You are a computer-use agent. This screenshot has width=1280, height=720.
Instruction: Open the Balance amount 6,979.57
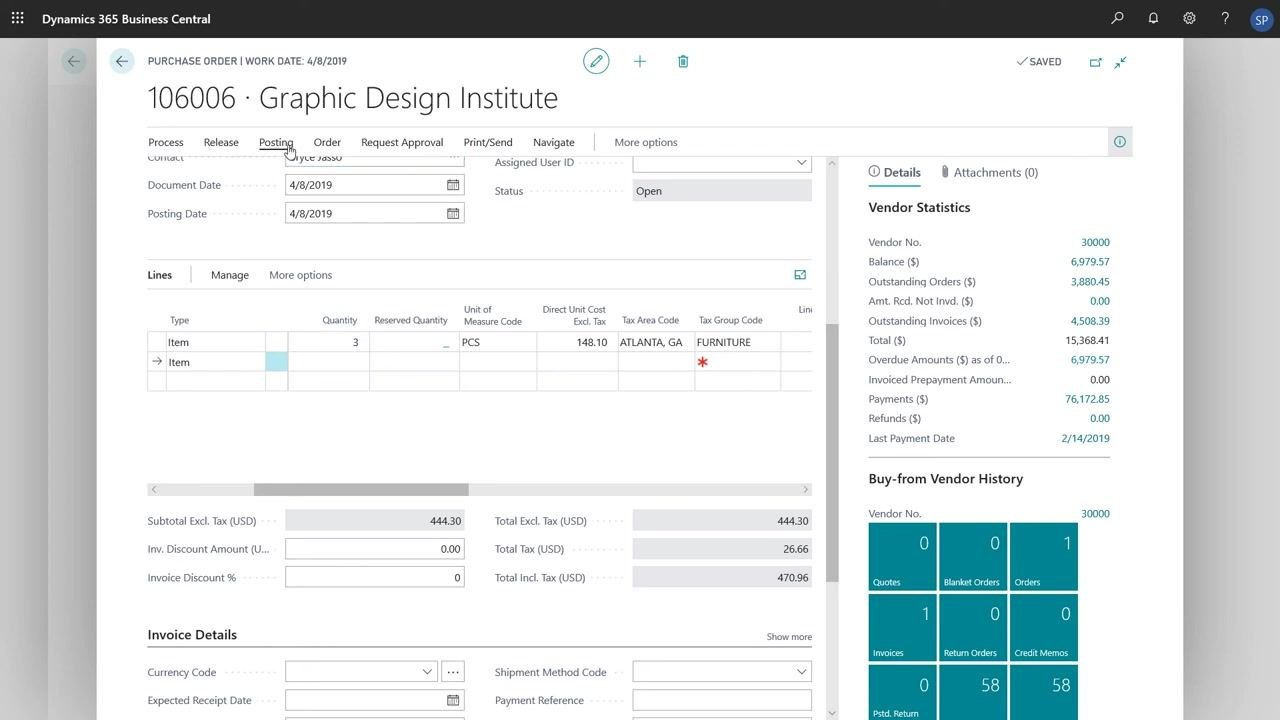1090,262
